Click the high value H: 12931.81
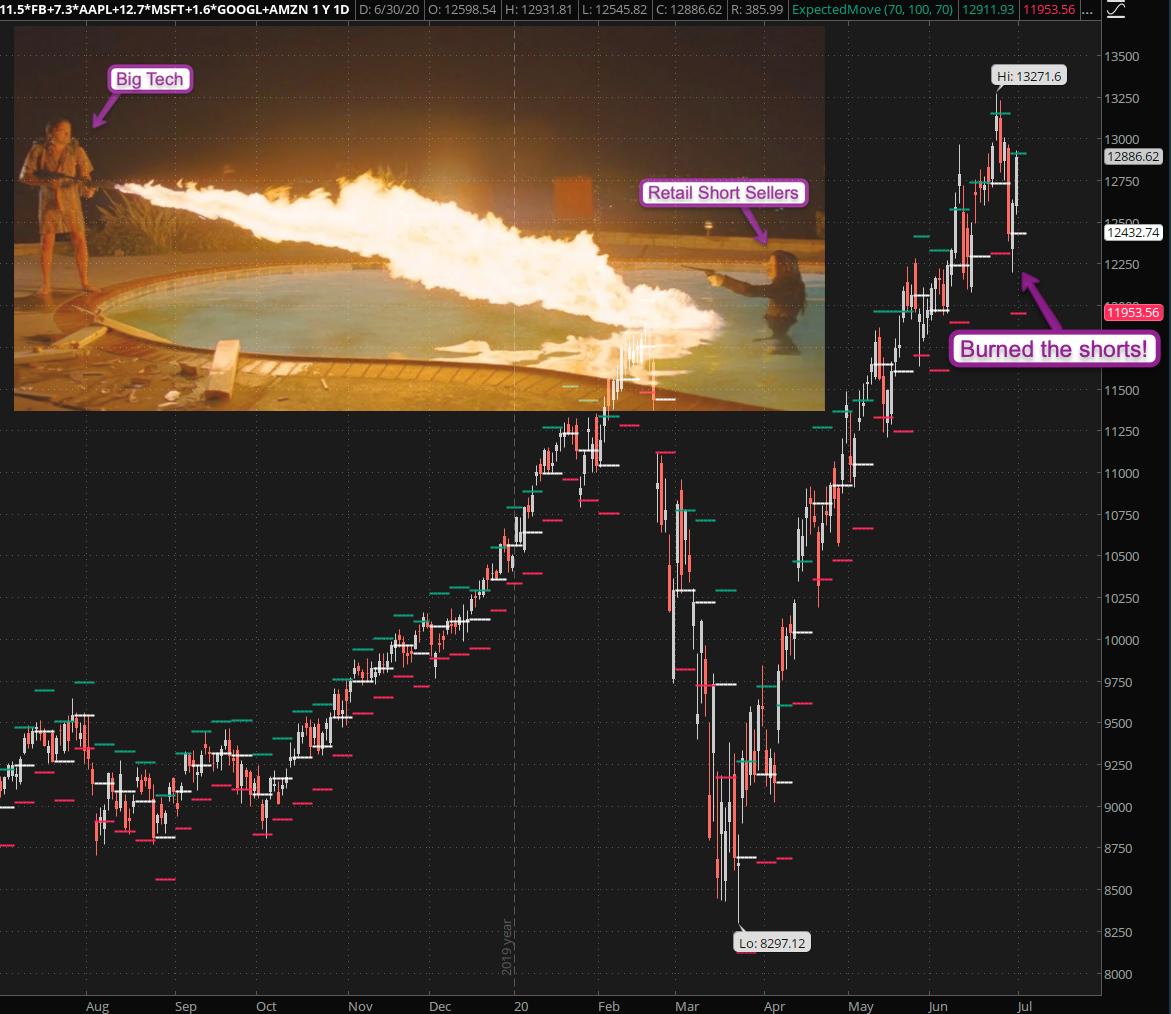Viewport: 1171px width, 1014px height. (x=539, y=10)
